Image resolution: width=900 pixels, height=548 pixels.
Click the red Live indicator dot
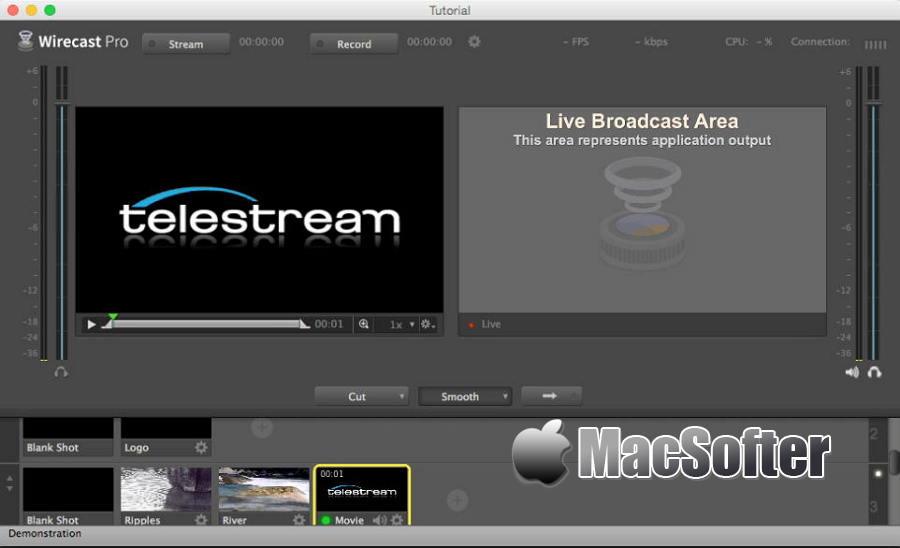471,325
